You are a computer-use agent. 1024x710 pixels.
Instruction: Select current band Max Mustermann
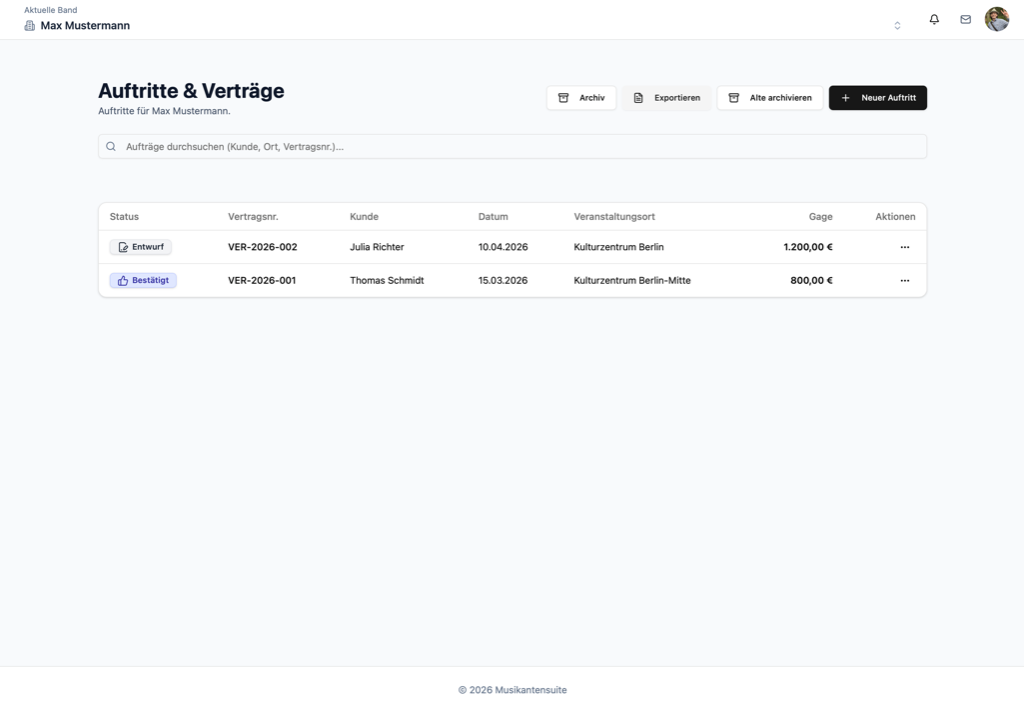[x=85, y=25]
